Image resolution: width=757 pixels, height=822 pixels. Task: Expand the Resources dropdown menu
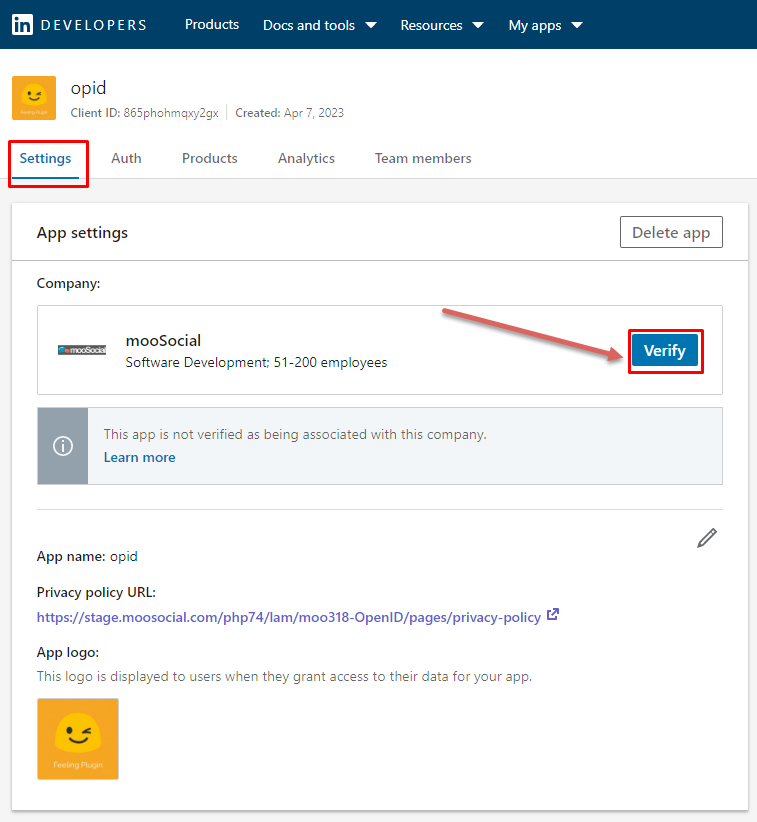[442, 25]
